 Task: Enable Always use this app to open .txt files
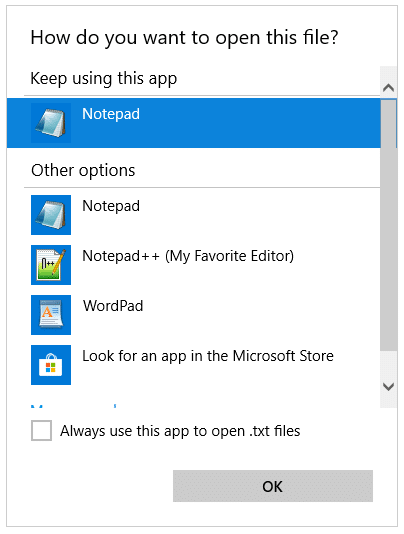pos(41,430)
